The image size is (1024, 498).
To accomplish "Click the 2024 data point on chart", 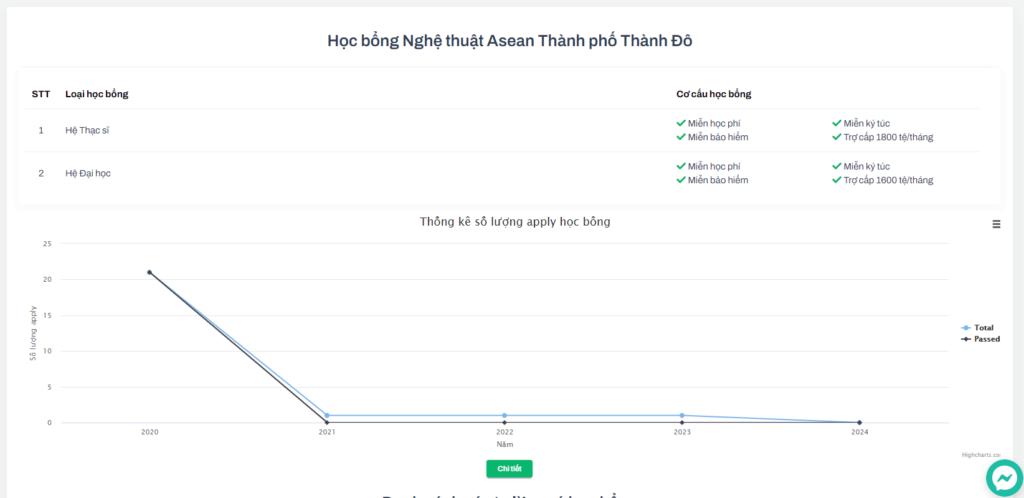I will click(x=859, y=422).
